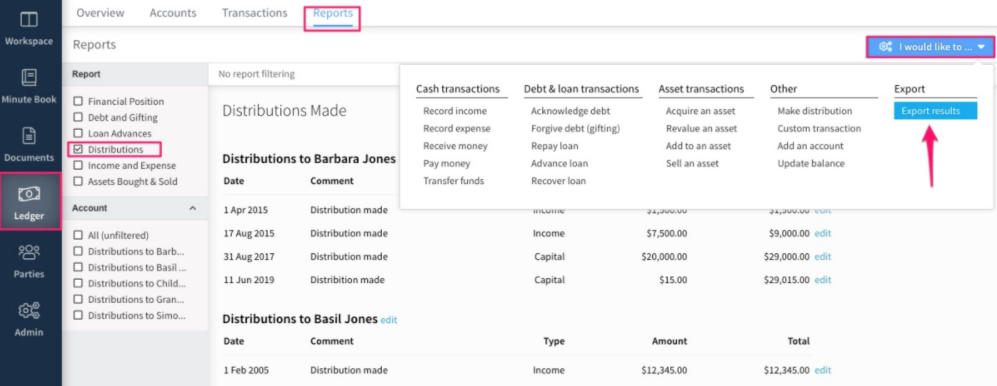Select the $20,000.00 amount cell

664,257
